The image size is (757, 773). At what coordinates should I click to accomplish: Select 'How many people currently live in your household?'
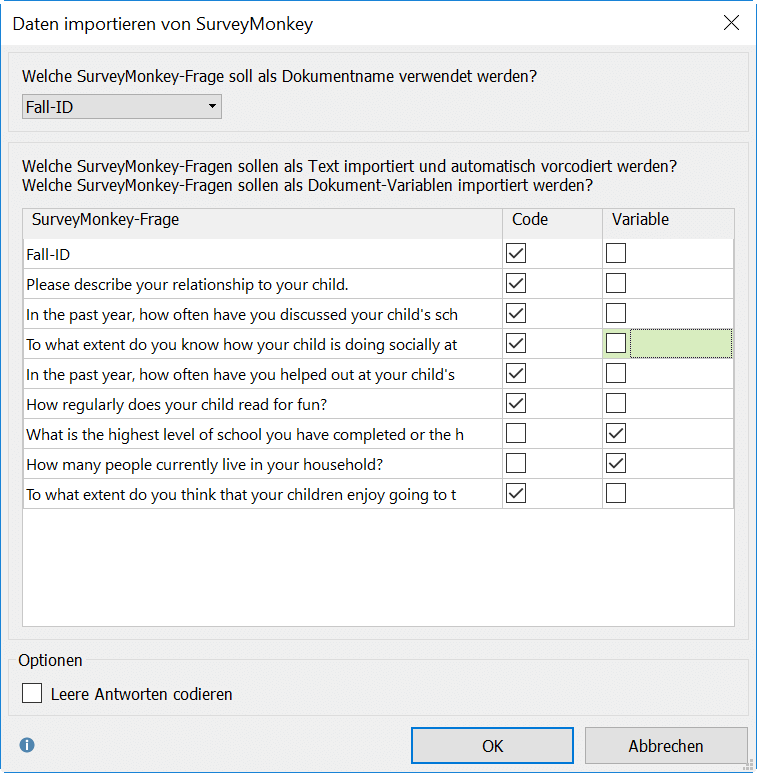(205, 465)
